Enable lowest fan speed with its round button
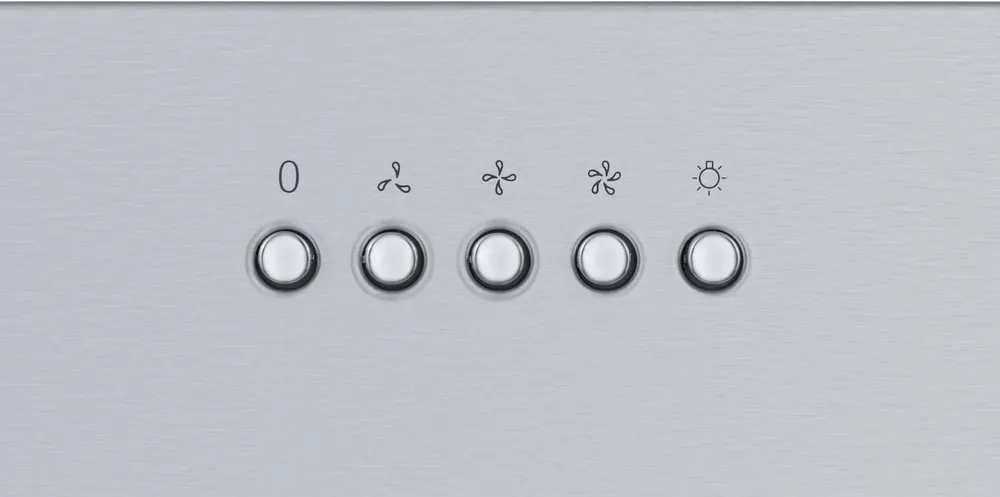The image size is (1000, 497). [x=392, y=260]
